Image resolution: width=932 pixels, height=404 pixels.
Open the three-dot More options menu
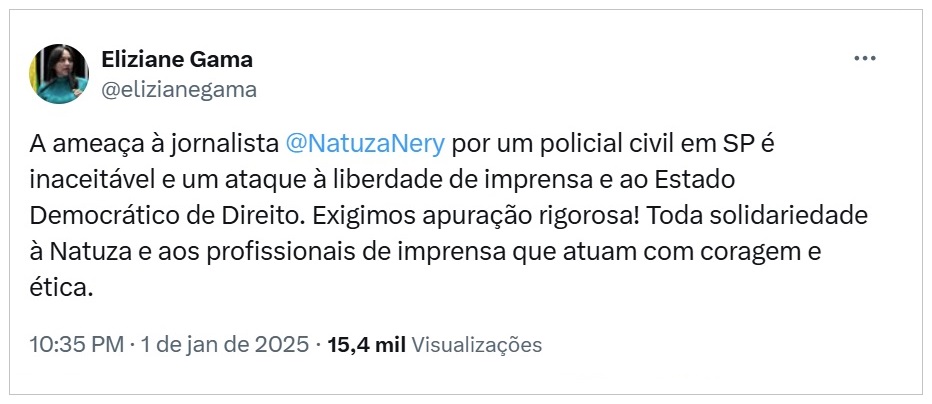(x=864, y=59)
